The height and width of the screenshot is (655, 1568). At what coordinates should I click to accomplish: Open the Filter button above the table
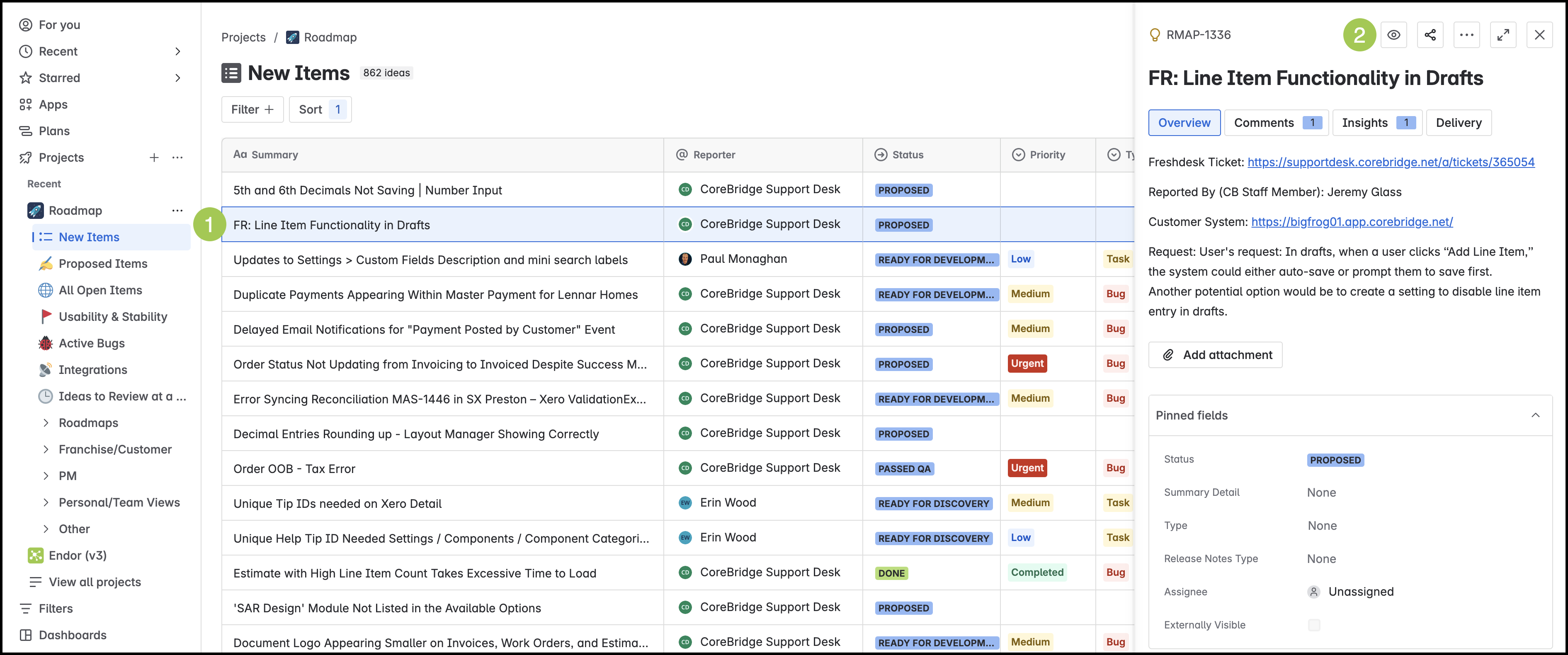(252, 109)
